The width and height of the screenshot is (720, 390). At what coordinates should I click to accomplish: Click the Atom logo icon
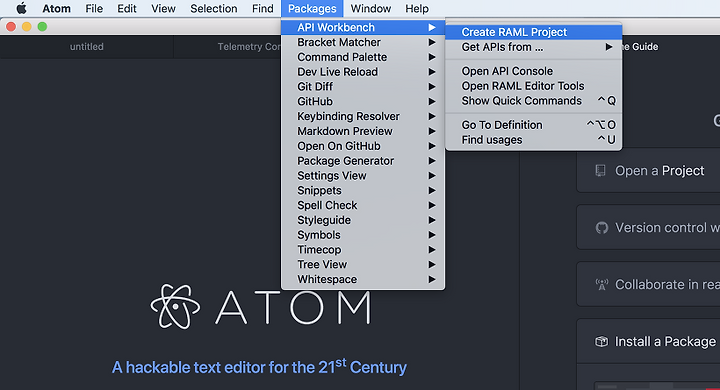[175, 306]
